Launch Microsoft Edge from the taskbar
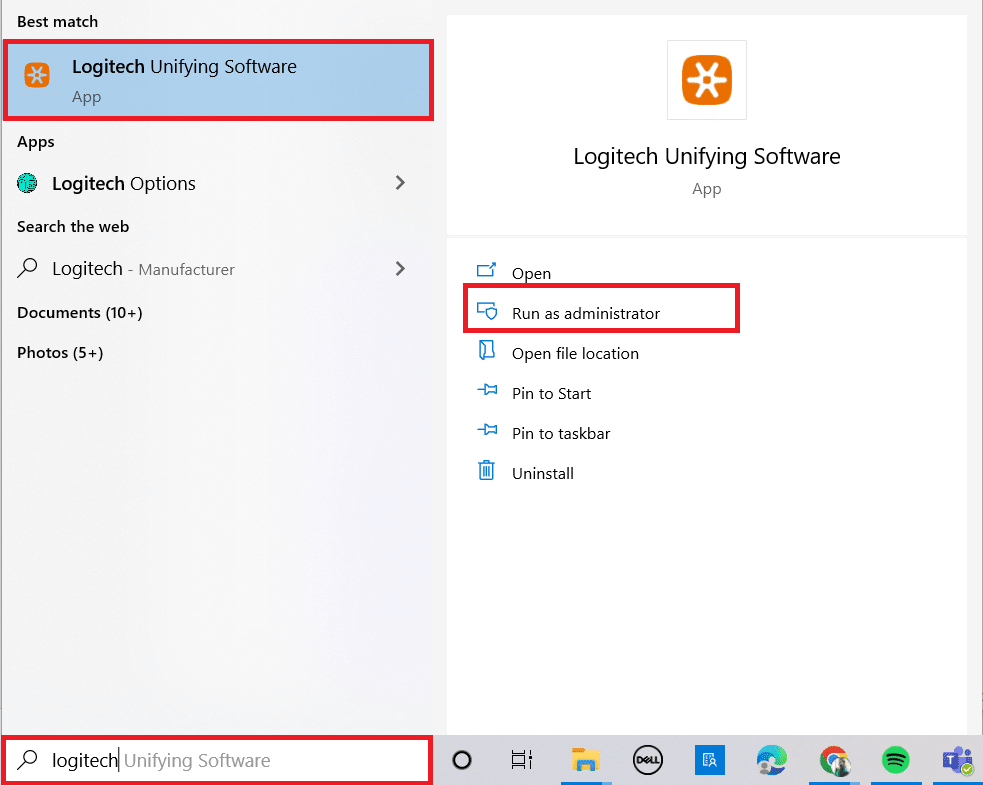Screen dimensions: 983x785 [772, 760]
